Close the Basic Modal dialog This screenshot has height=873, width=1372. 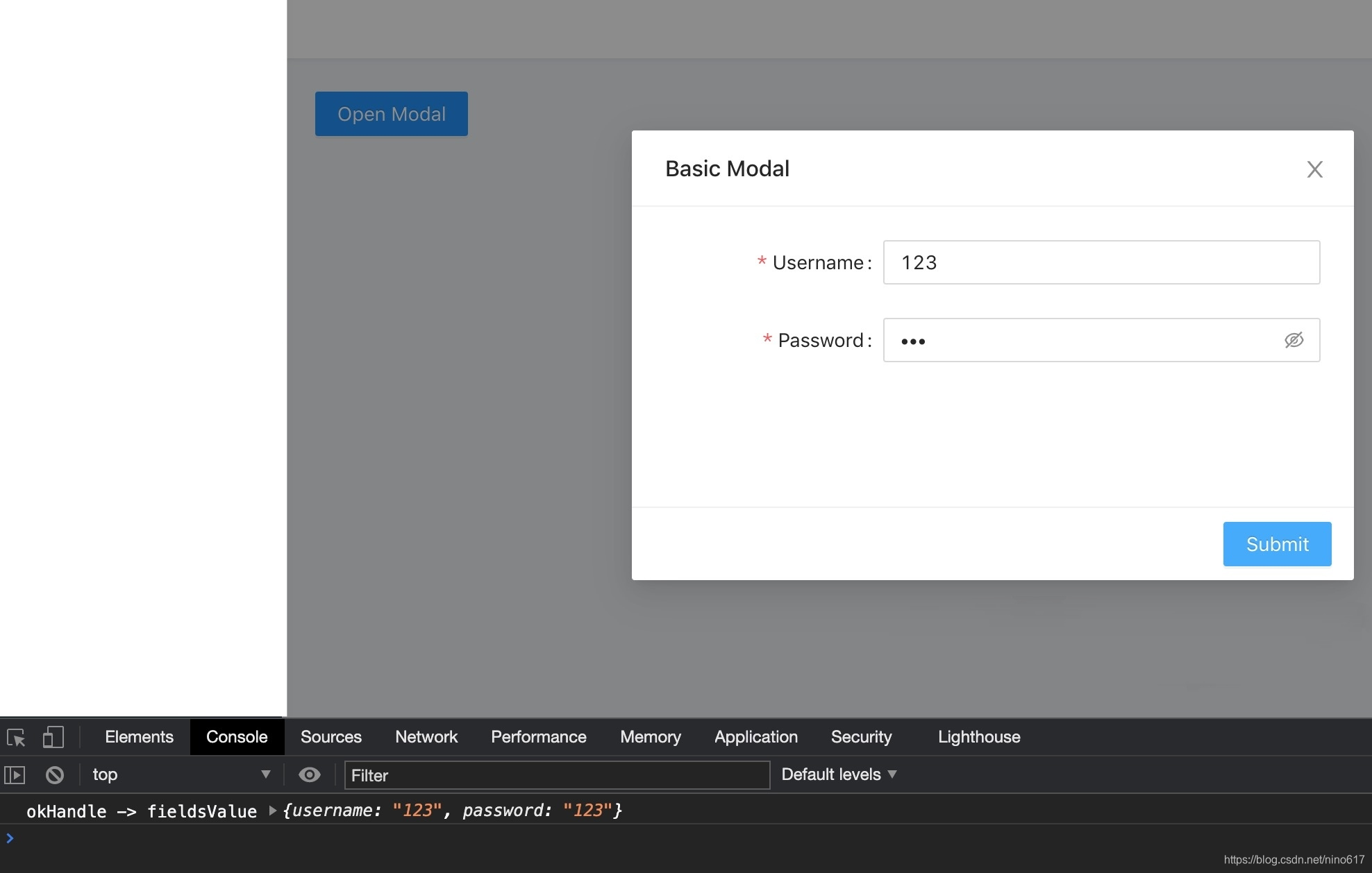pyautogui.click(x=1315, y=169)
